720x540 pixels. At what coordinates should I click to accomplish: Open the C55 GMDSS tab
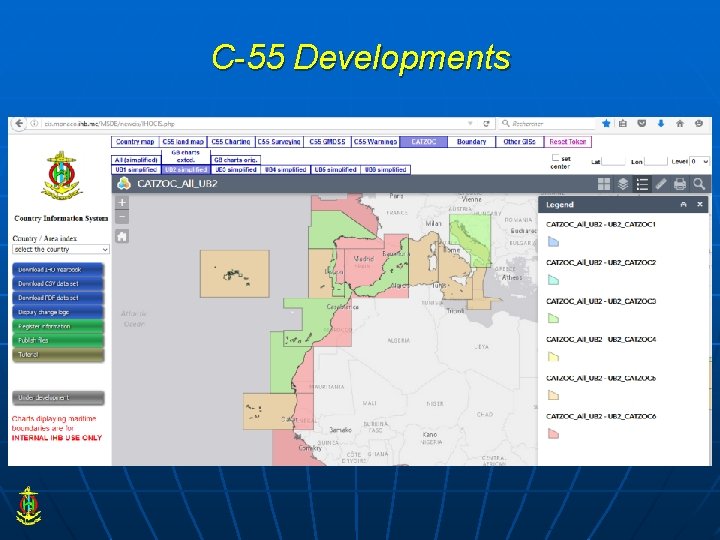pyautogui.click(x=327, y=142)
